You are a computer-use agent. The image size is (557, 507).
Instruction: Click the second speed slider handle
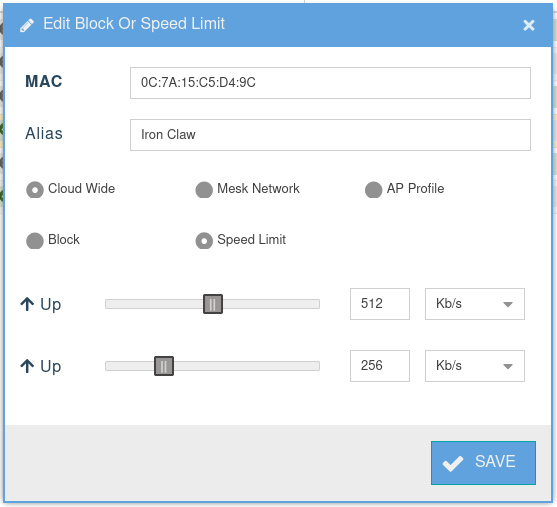tap(164, 366)
